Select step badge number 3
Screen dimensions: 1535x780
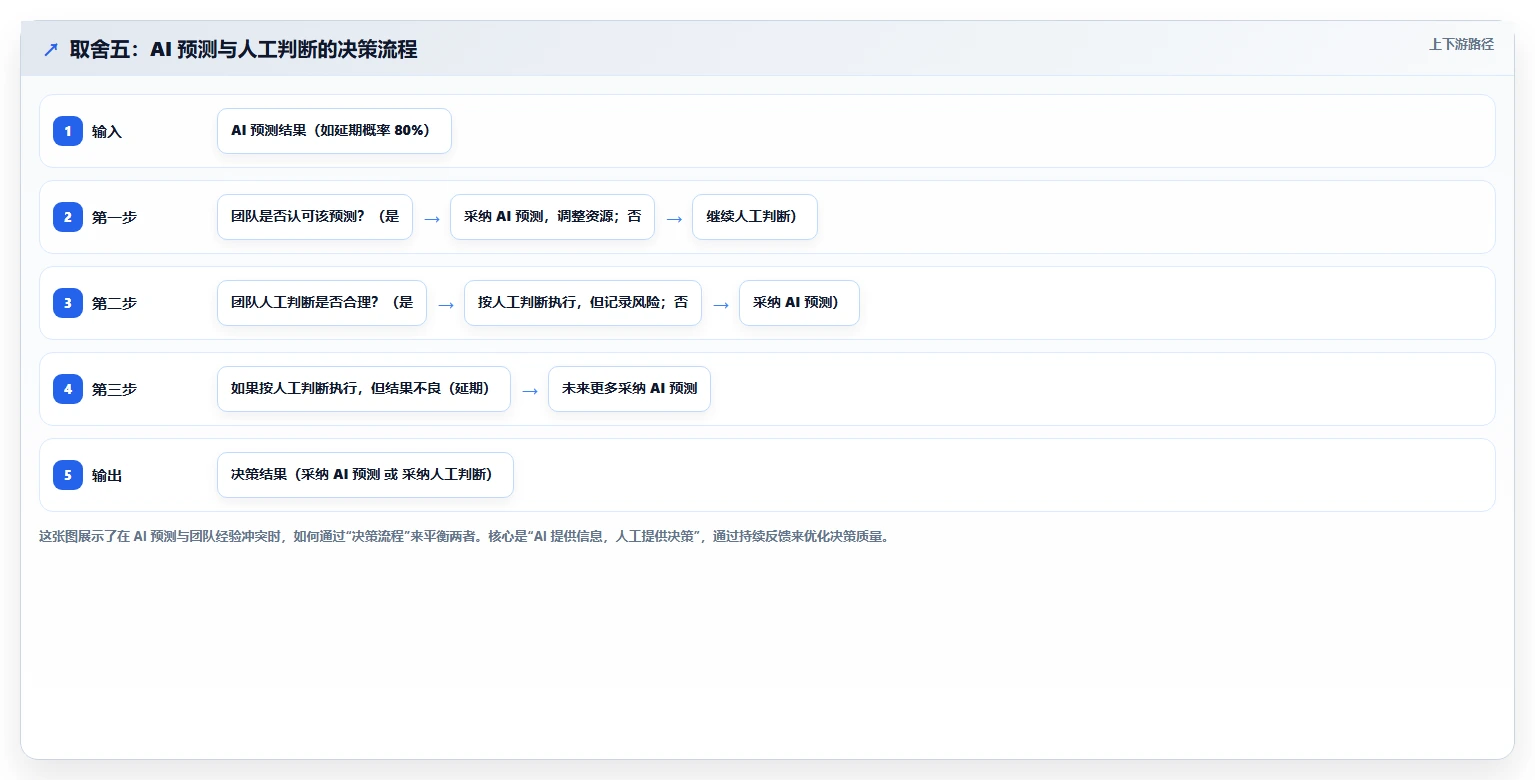tap(68, 303)
